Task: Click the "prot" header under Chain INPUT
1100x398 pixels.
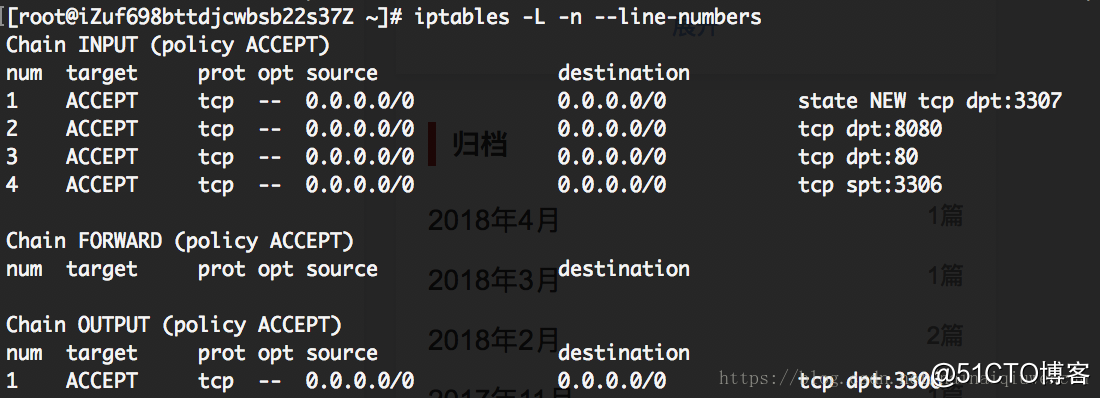Action: 222,74
